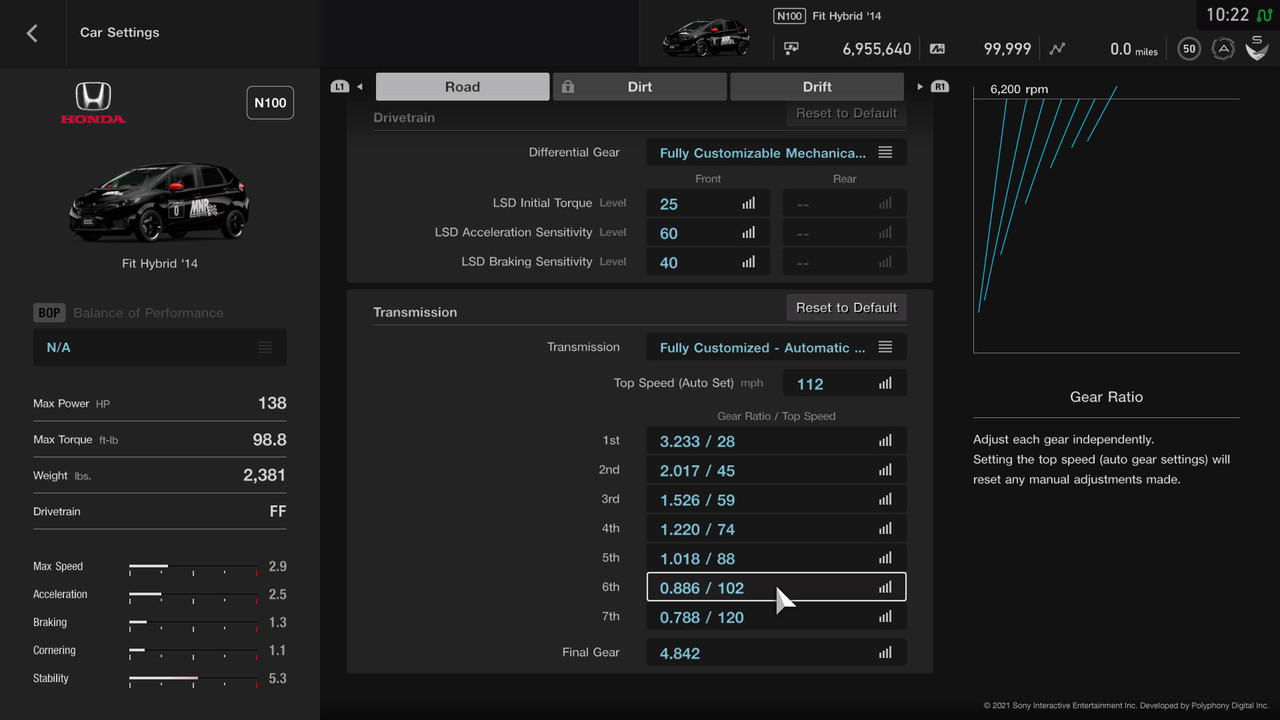Click the level 50 circle badge
Screen dimensions: 1280x720
click(1189, 48)
